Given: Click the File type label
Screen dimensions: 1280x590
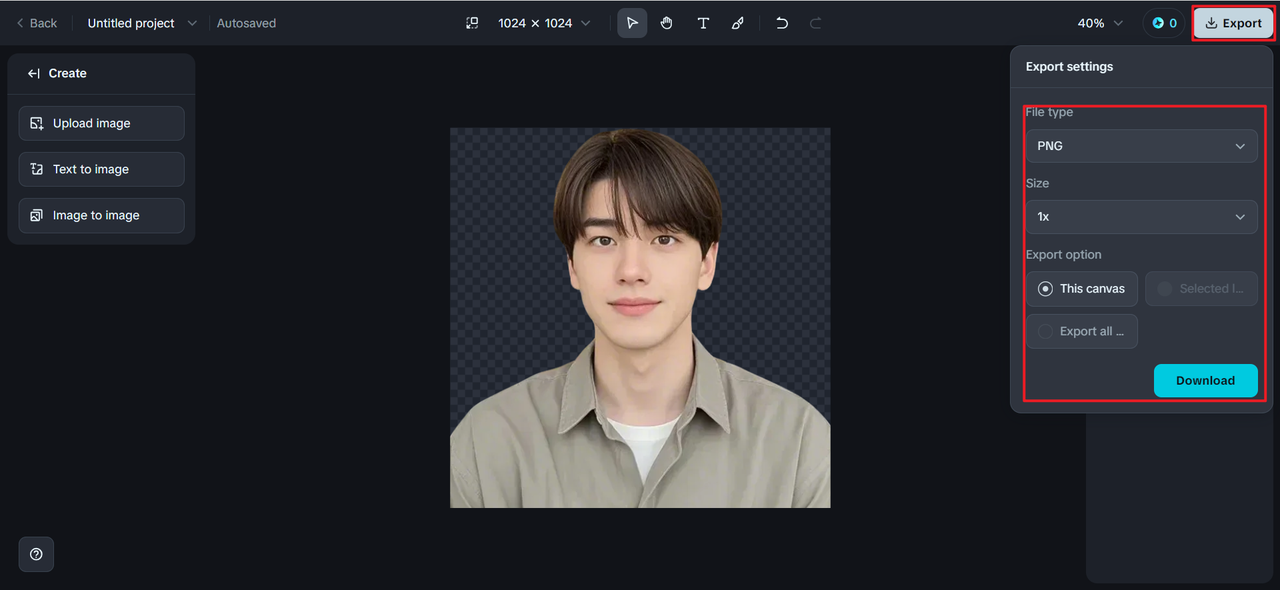Looking at the screenshot, I should tap(1049, 112).
